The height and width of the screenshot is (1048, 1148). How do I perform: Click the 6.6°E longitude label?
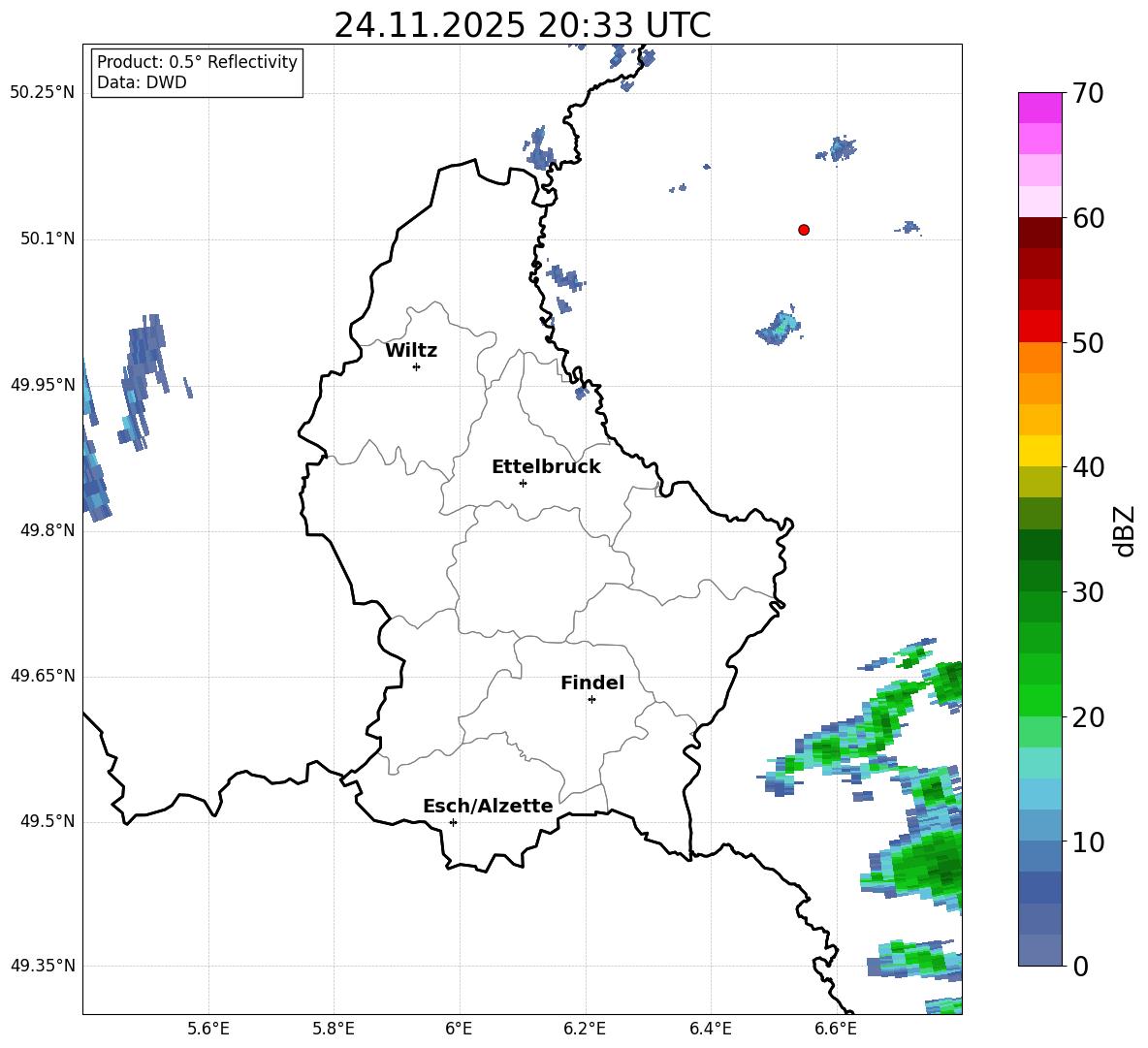pyautogui.click(x=836, y=1030)
